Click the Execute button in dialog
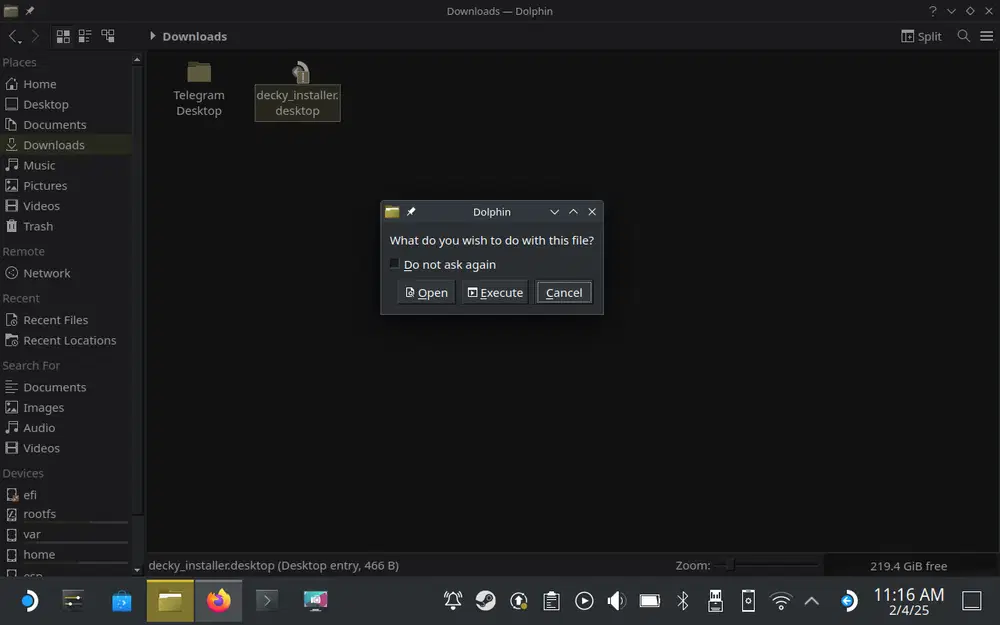The image size is (1000, 625). [x=495, y=293]
